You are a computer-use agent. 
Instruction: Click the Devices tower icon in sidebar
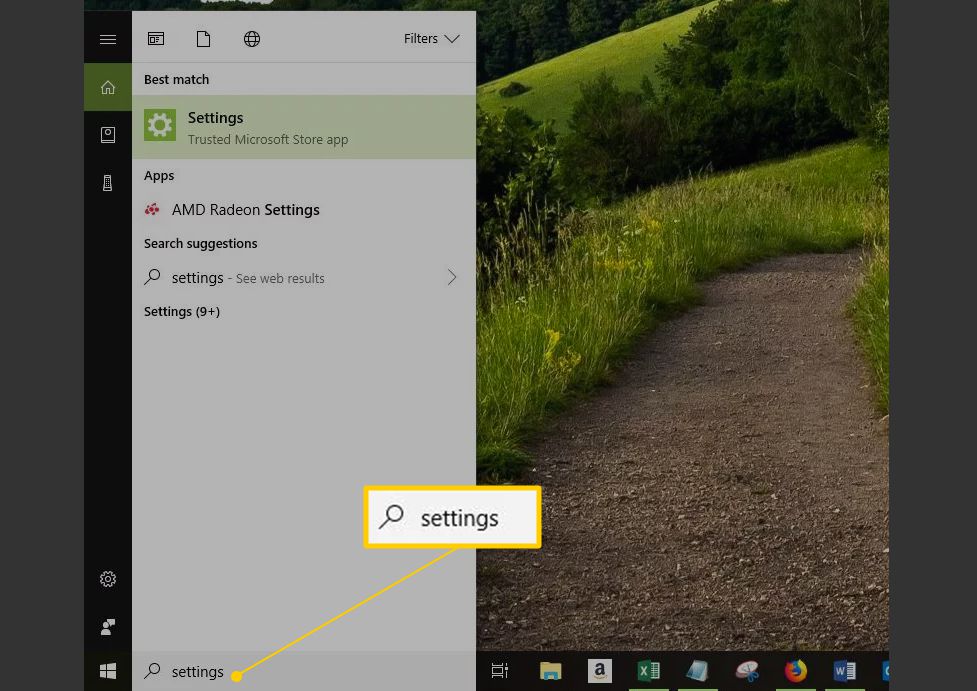[108, 183]
